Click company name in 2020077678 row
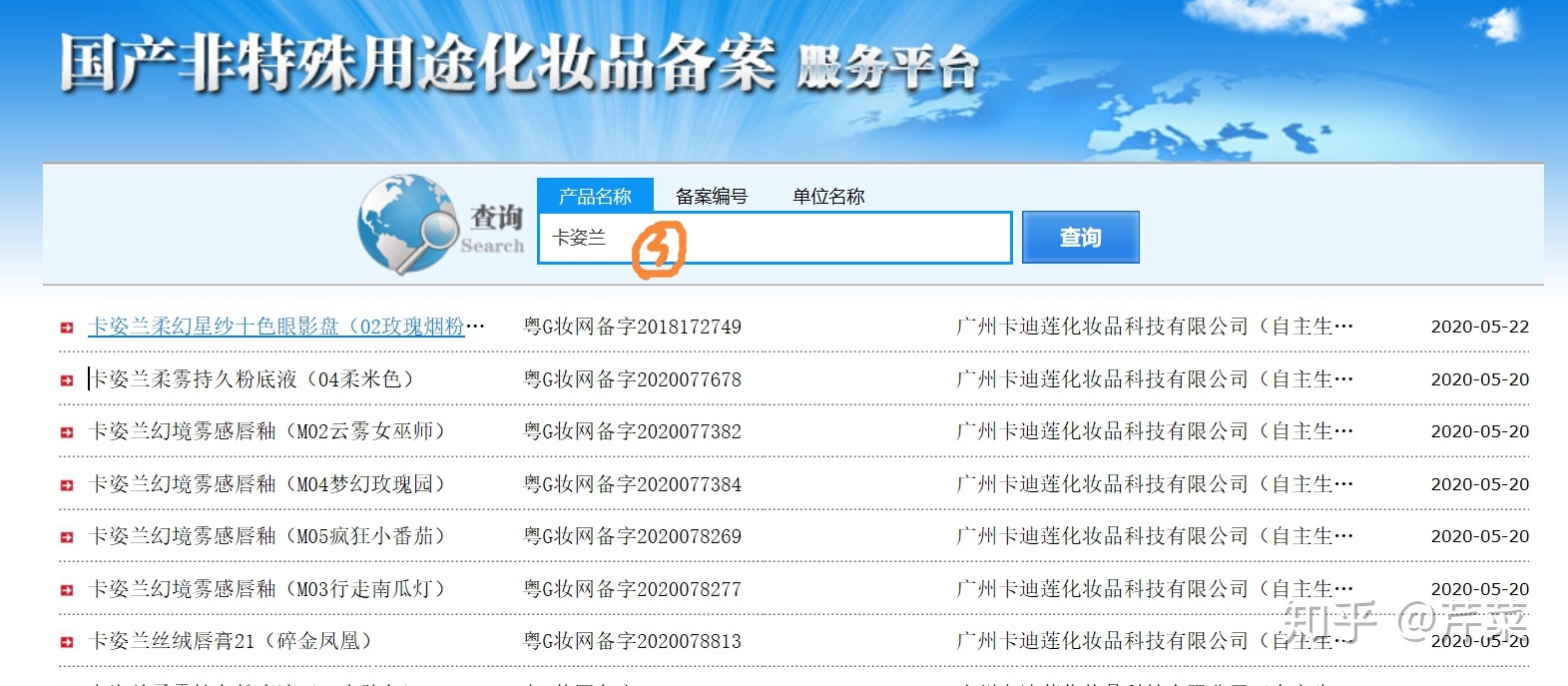 coord(1155,379)
